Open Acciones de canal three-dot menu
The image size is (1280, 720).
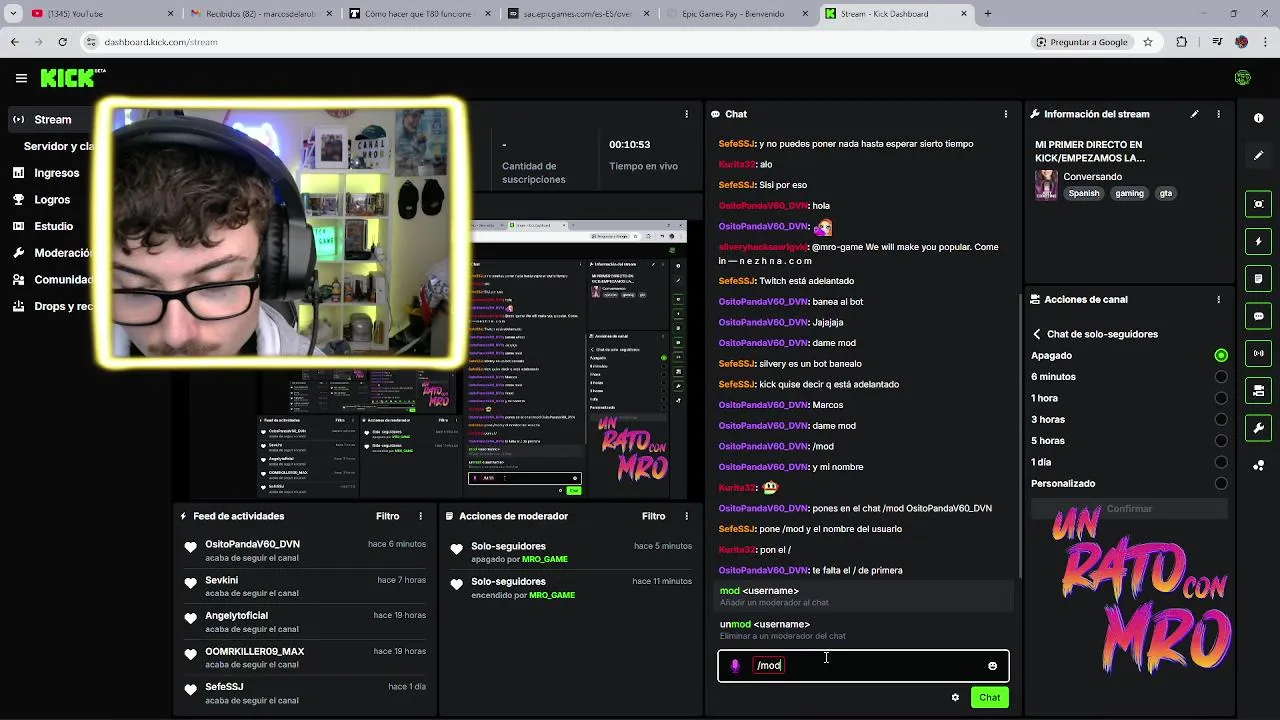coord(1218,299)
